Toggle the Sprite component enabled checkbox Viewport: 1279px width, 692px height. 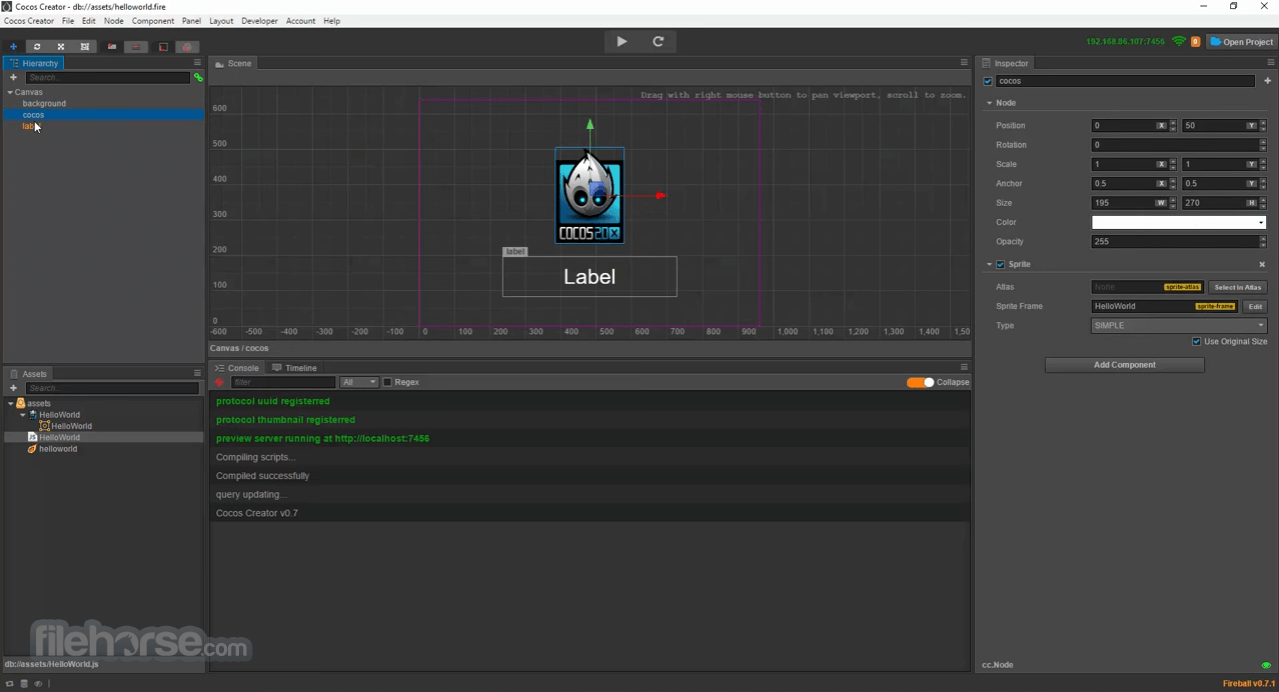(1000, 264)
